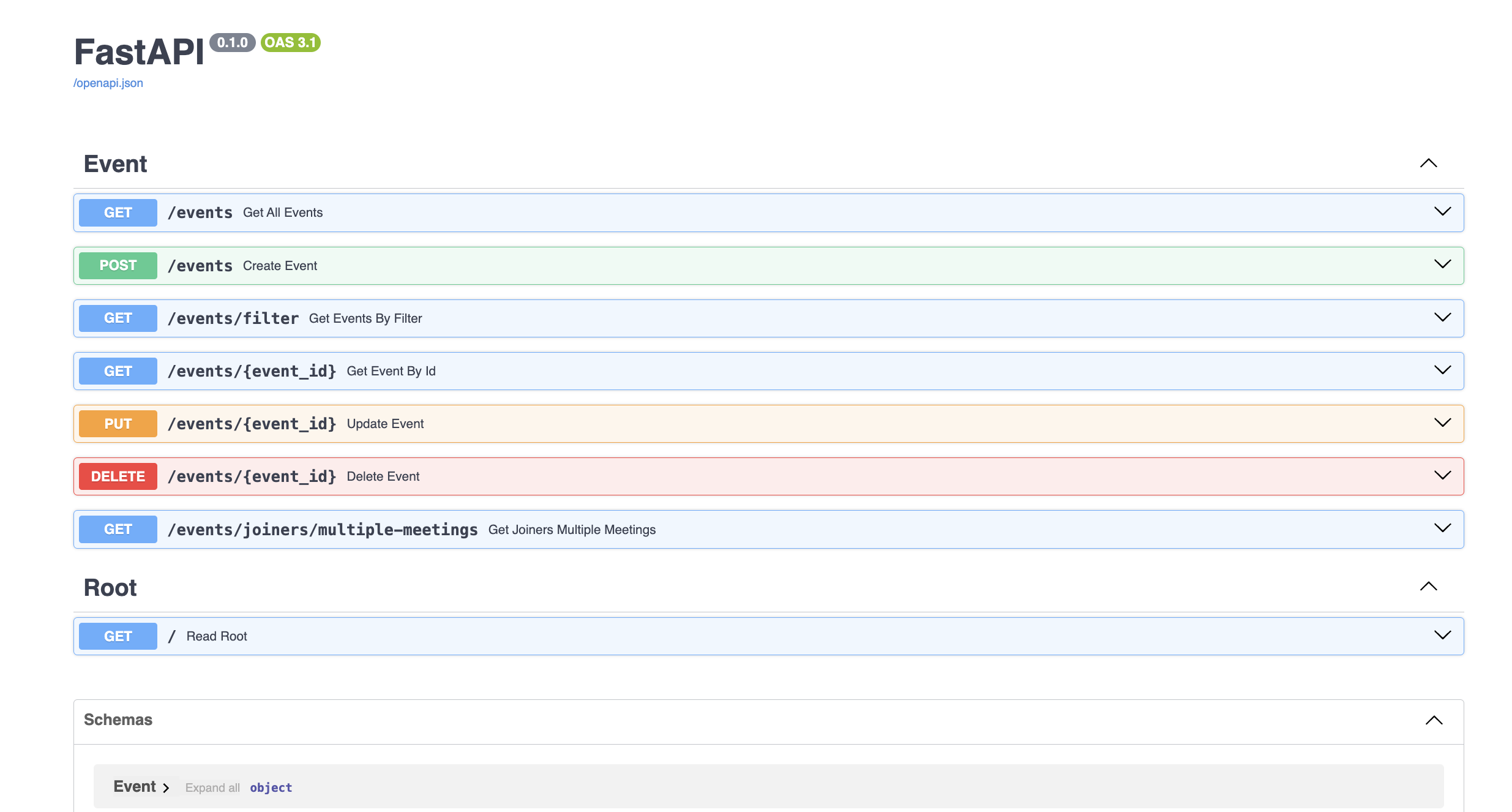
Task: Click the Root section heading
Action: point(110,588)
